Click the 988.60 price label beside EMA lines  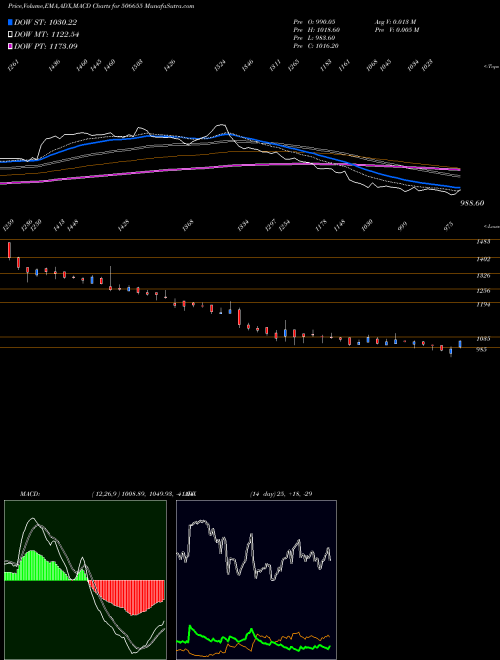tap(472, 203)
